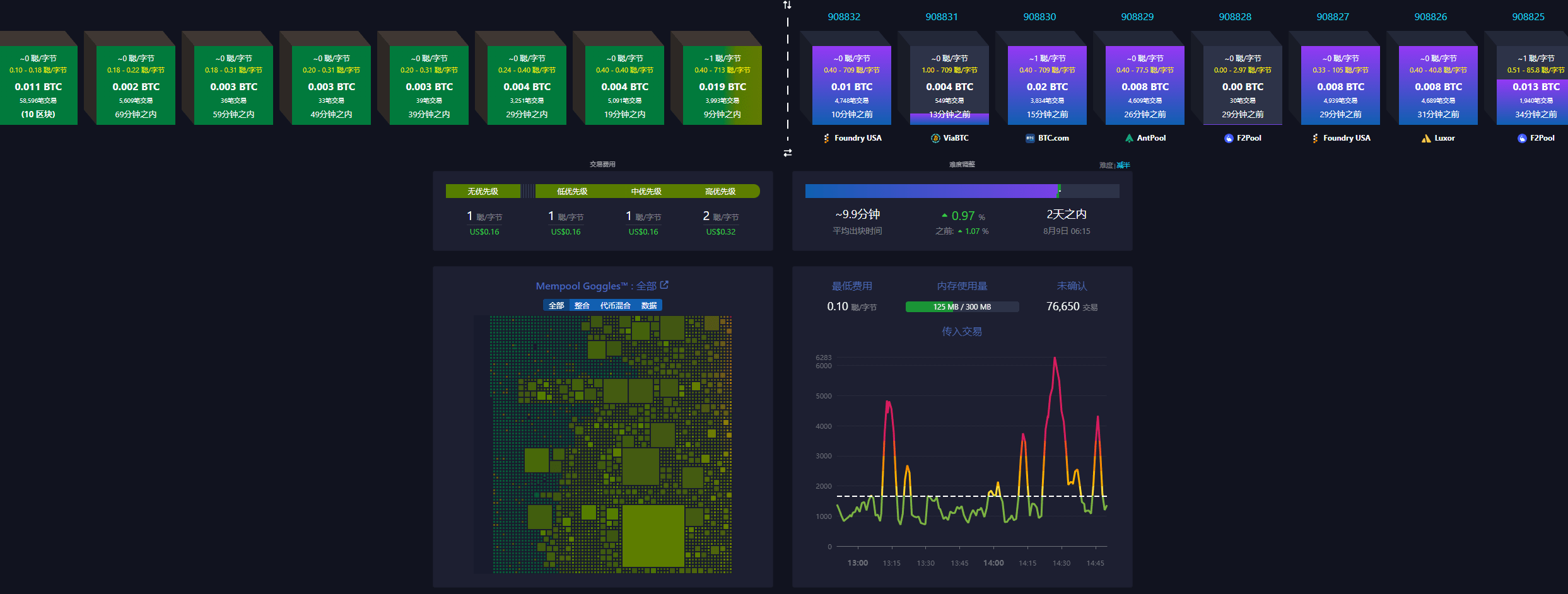
Task: Open the 0.00 BTC block with 30 transactions
Action: pos(1243,85)
